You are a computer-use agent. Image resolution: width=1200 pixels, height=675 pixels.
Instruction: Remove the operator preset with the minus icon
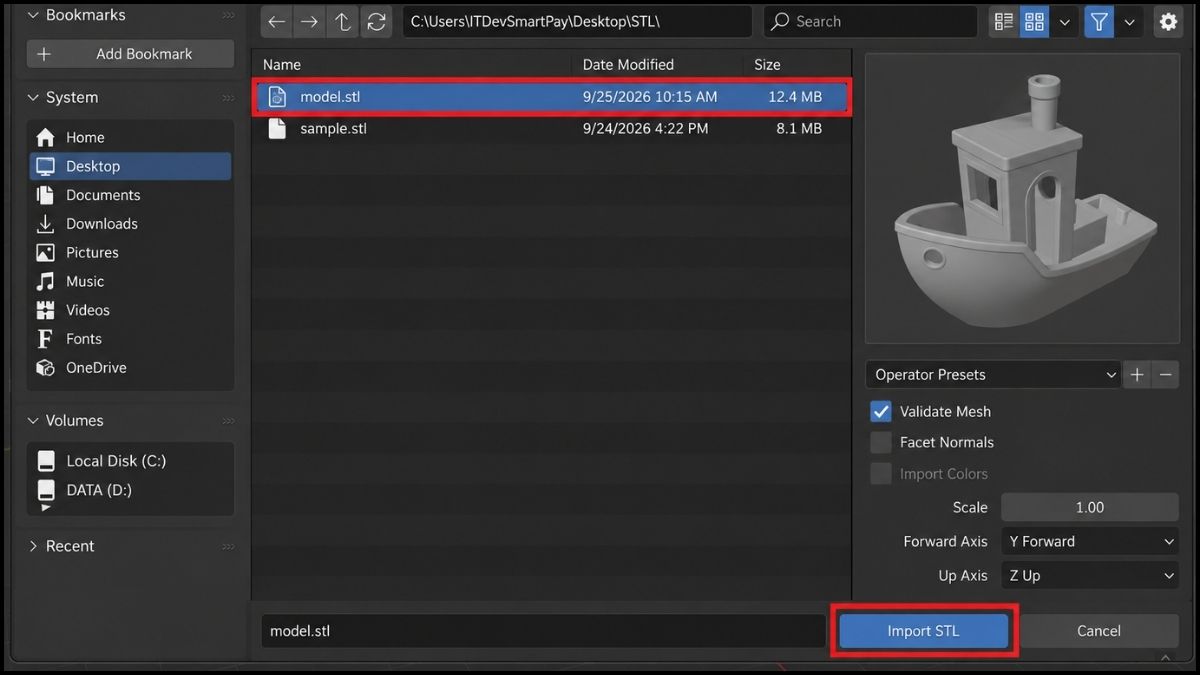tap(1165, 375)
